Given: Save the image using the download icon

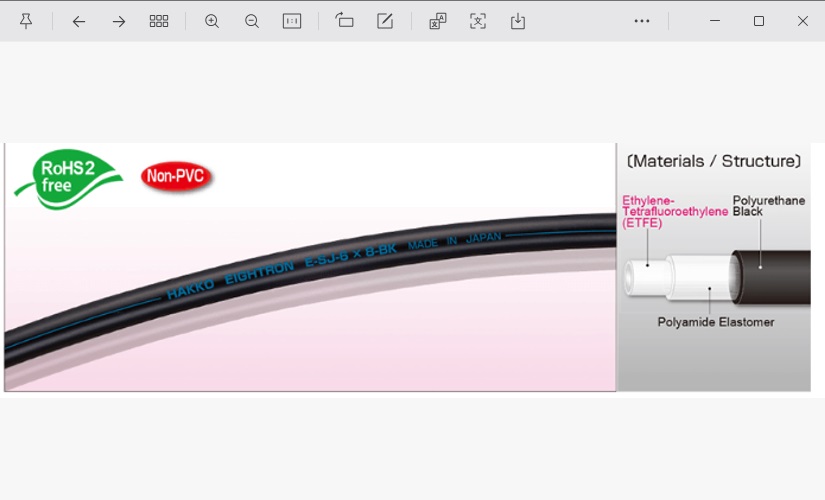Looking at the screenshot, I should pos(518,21).
